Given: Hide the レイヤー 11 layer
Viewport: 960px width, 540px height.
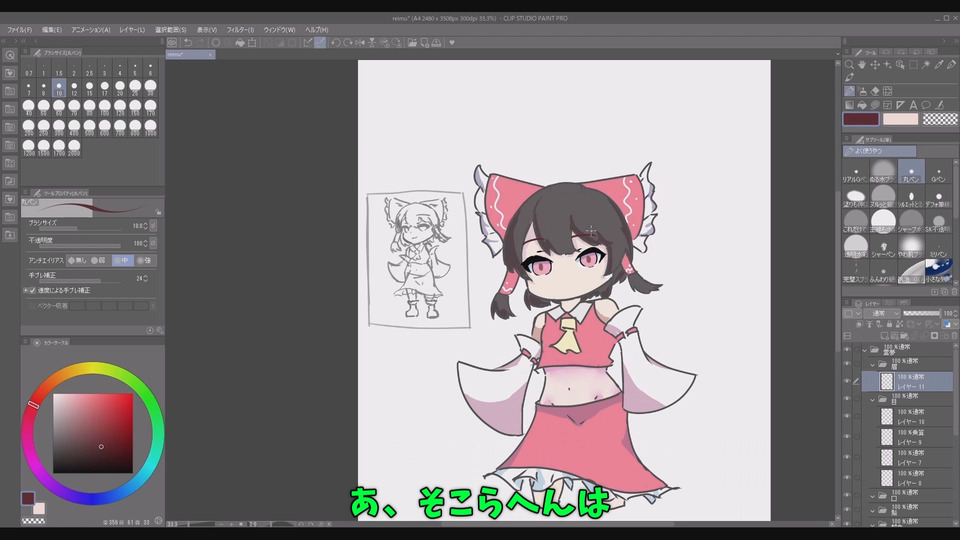Looking at the screenshot, I should click(847, 381).
